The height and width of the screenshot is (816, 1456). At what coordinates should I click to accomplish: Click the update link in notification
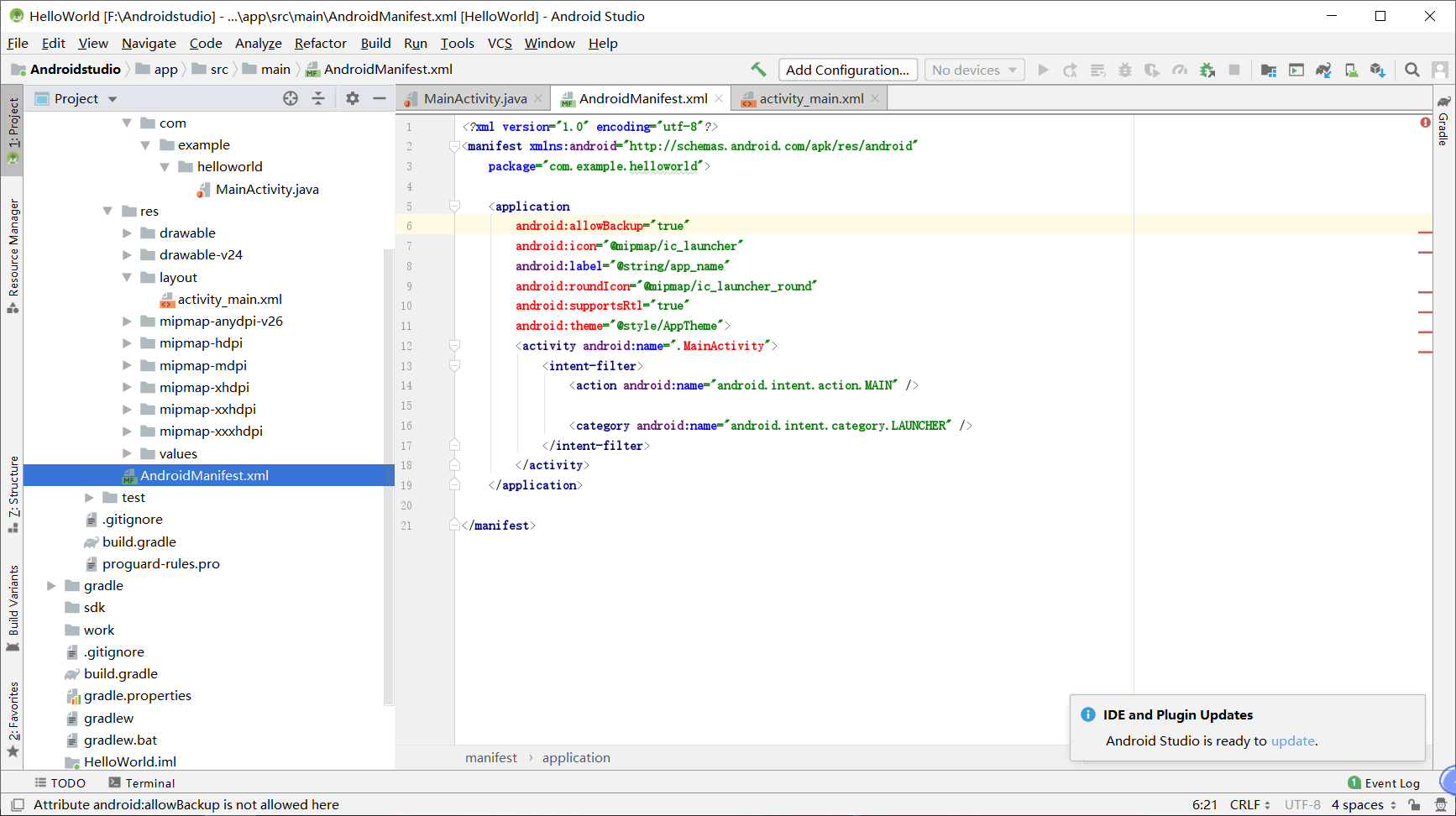pyautogui.click(x=1292, y=740)
